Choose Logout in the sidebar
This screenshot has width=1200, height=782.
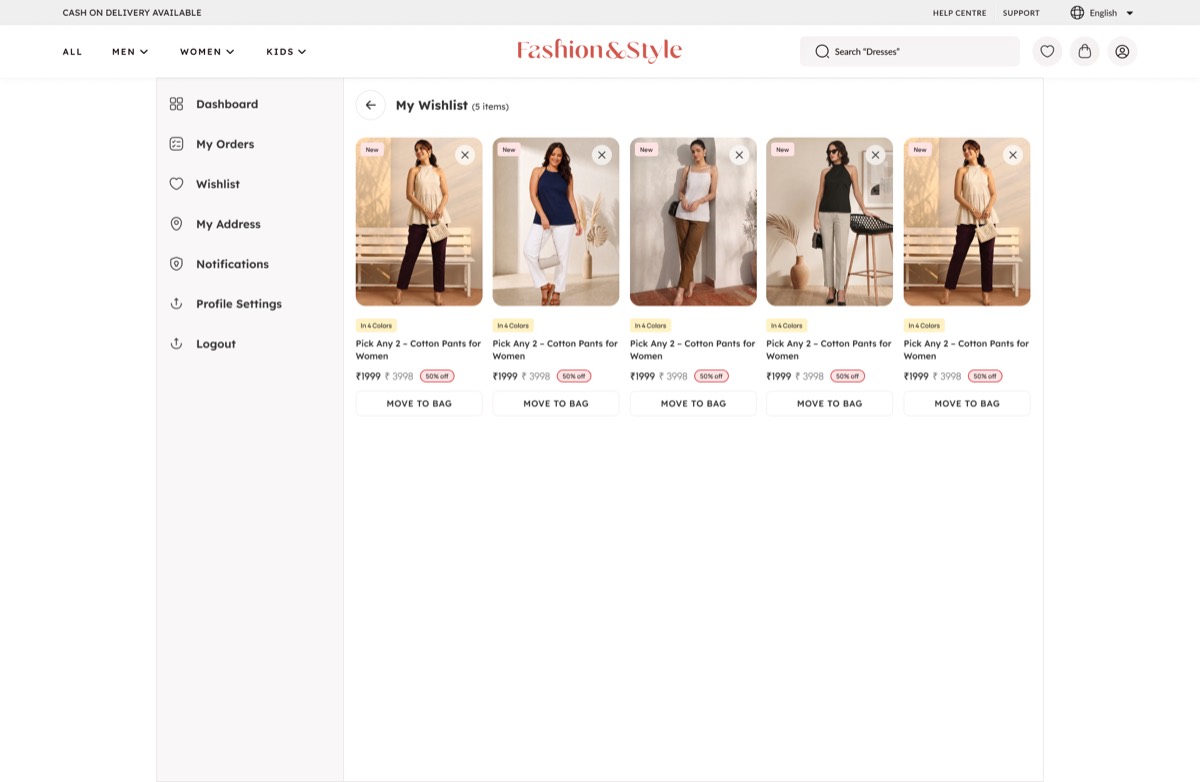tap(216, 344)
